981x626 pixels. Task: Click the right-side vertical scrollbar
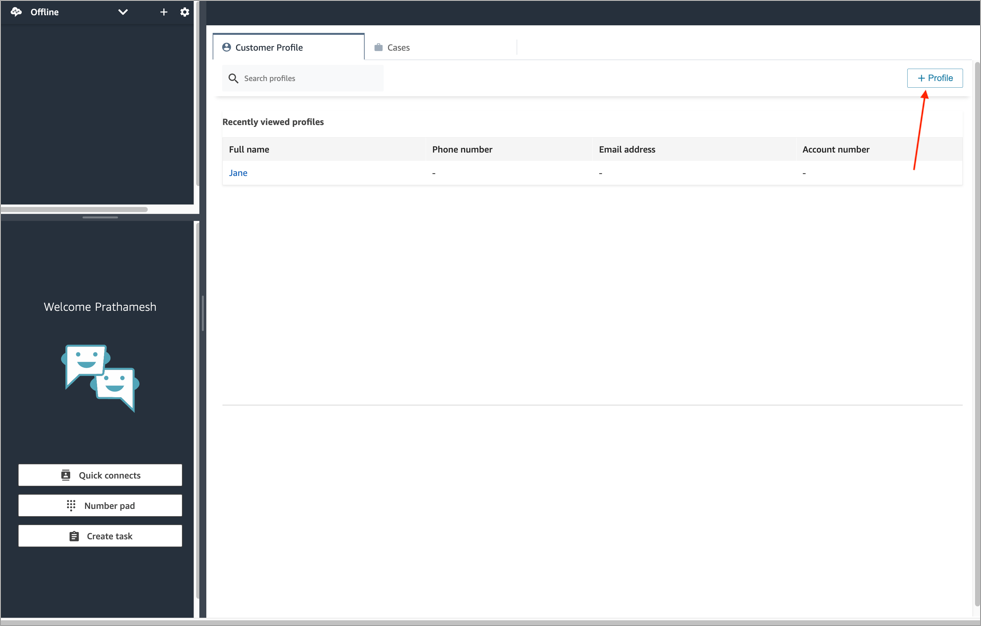coord(976,330)
